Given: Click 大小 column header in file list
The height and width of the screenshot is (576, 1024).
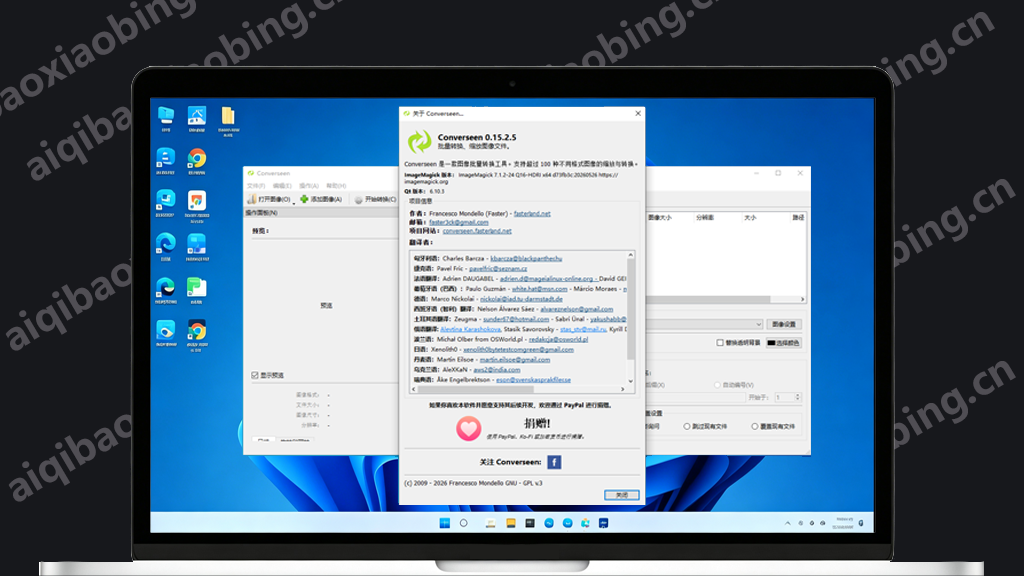Looking at the screenshot, I should coord(750,217).
